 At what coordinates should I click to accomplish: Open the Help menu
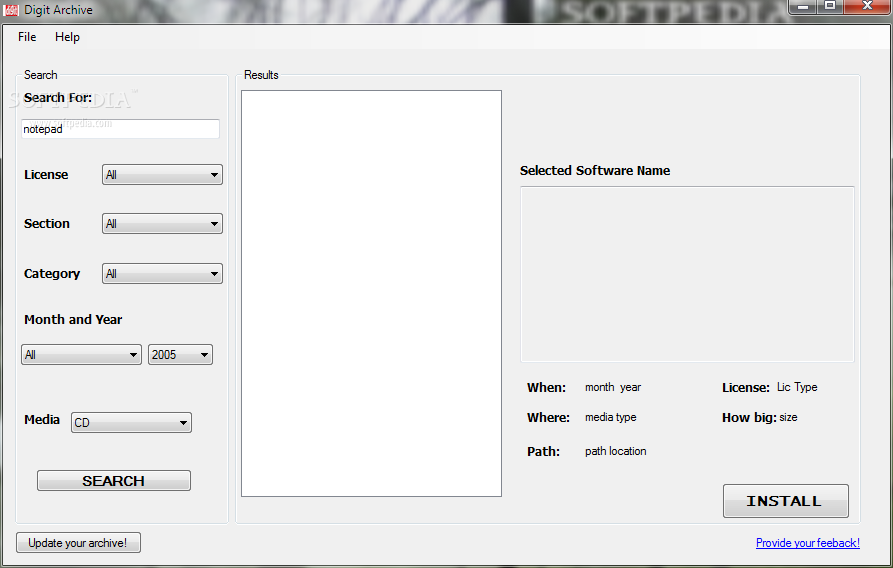point(67,37)
